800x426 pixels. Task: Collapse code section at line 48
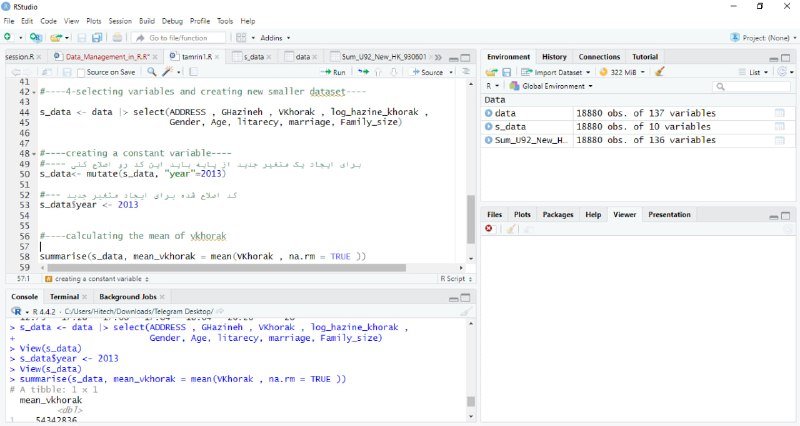(x=34, y=154)
